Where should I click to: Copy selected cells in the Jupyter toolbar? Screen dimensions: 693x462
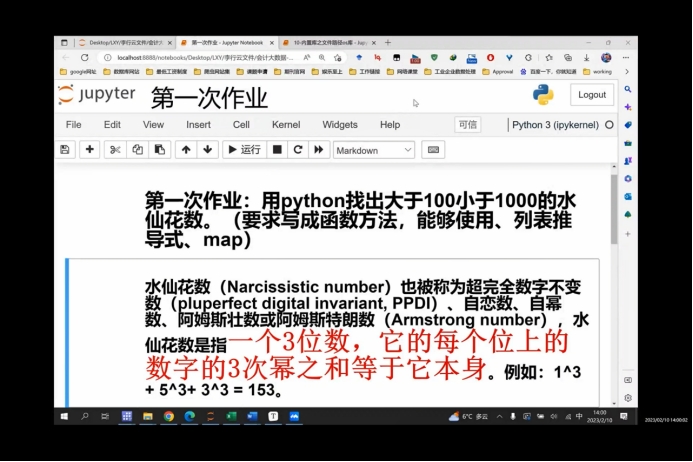point(137,150)
